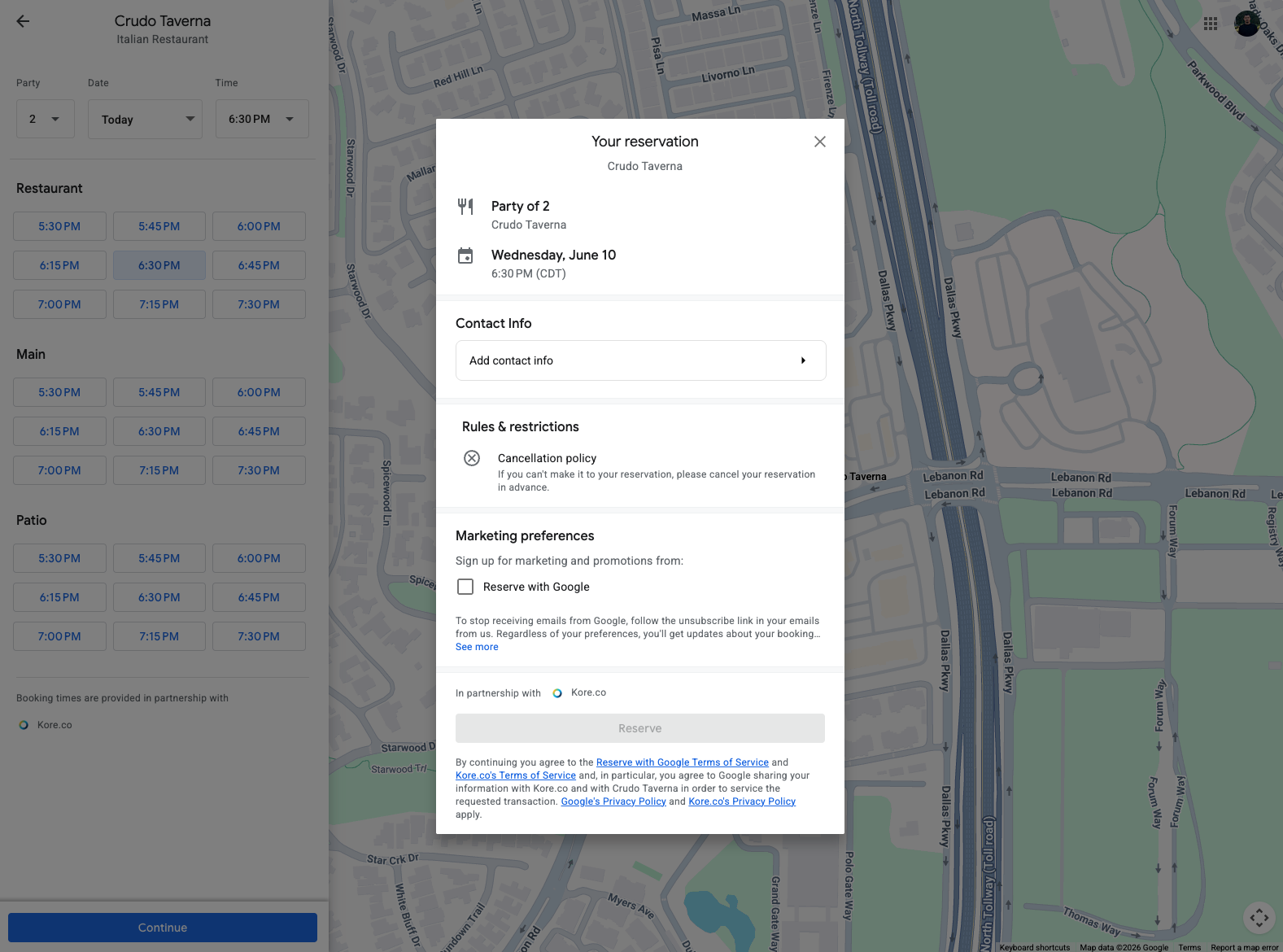Open the Google account avatar
The width and height of the screenshot is (1283, 952).
[1247, 24]
